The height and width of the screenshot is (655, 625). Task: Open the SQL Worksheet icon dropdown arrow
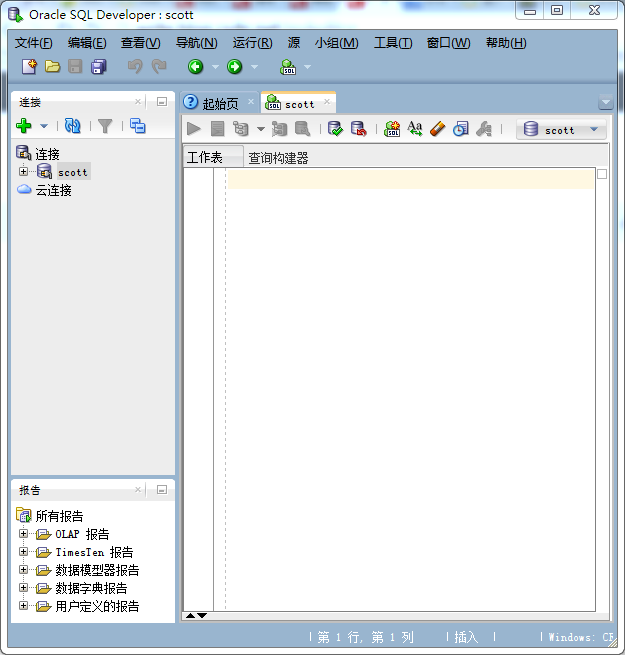click(307, 67)
